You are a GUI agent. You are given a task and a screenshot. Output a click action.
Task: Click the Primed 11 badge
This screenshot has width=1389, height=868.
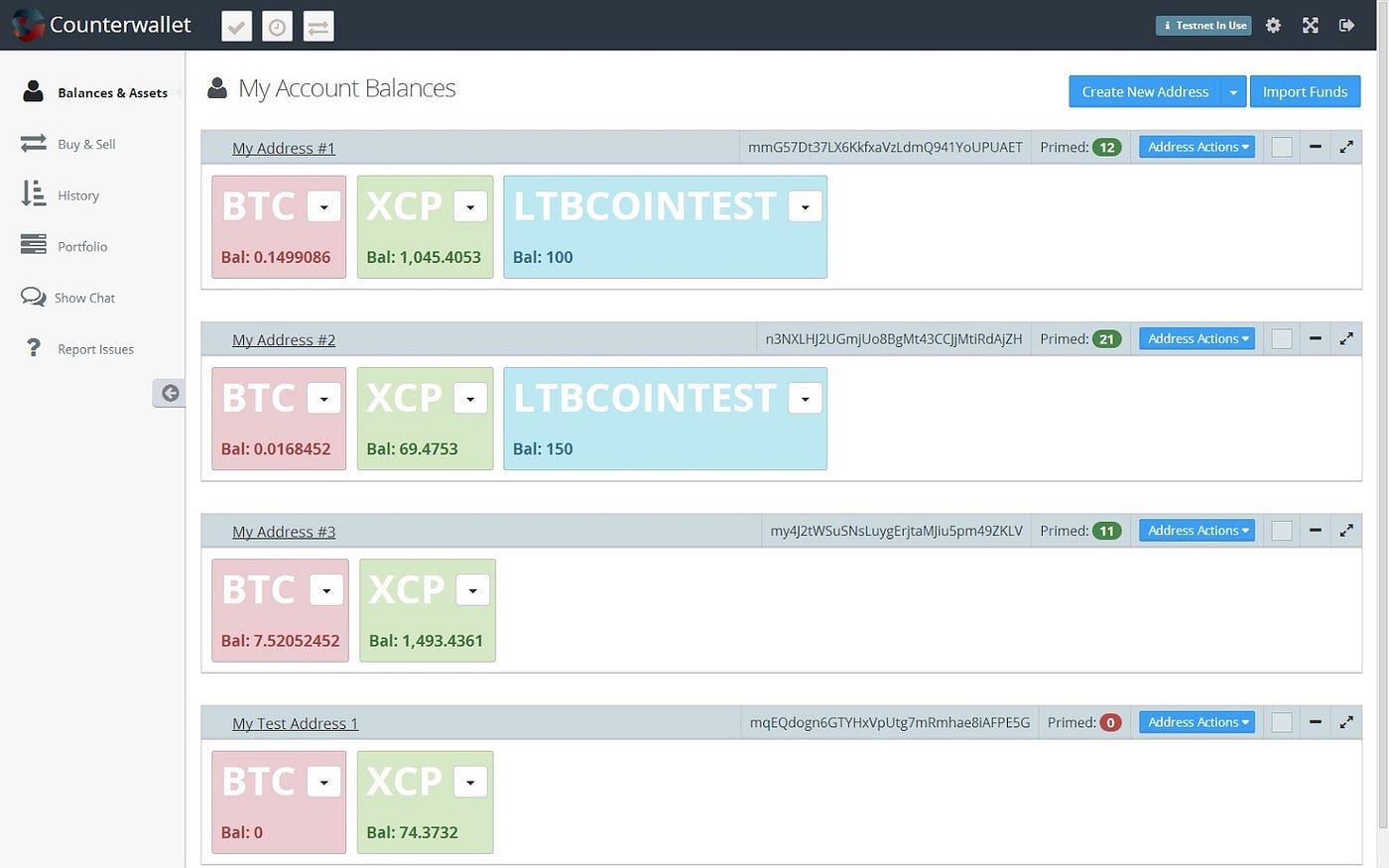[x=1106, y=531]
